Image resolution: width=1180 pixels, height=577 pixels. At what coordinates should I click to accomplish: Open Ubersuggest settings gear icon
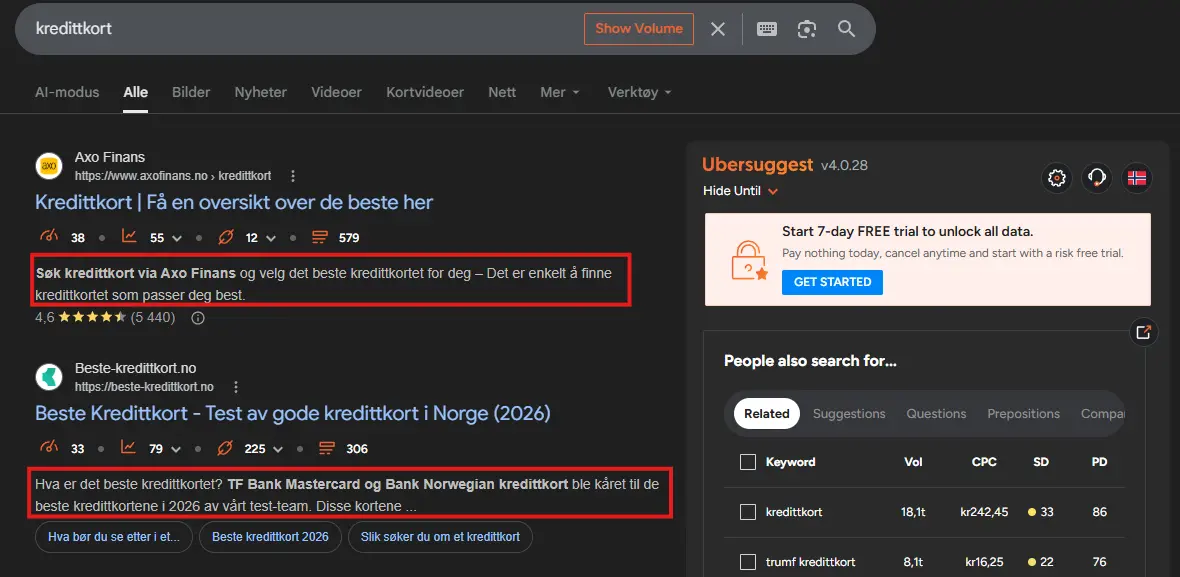click(1057, 178)
